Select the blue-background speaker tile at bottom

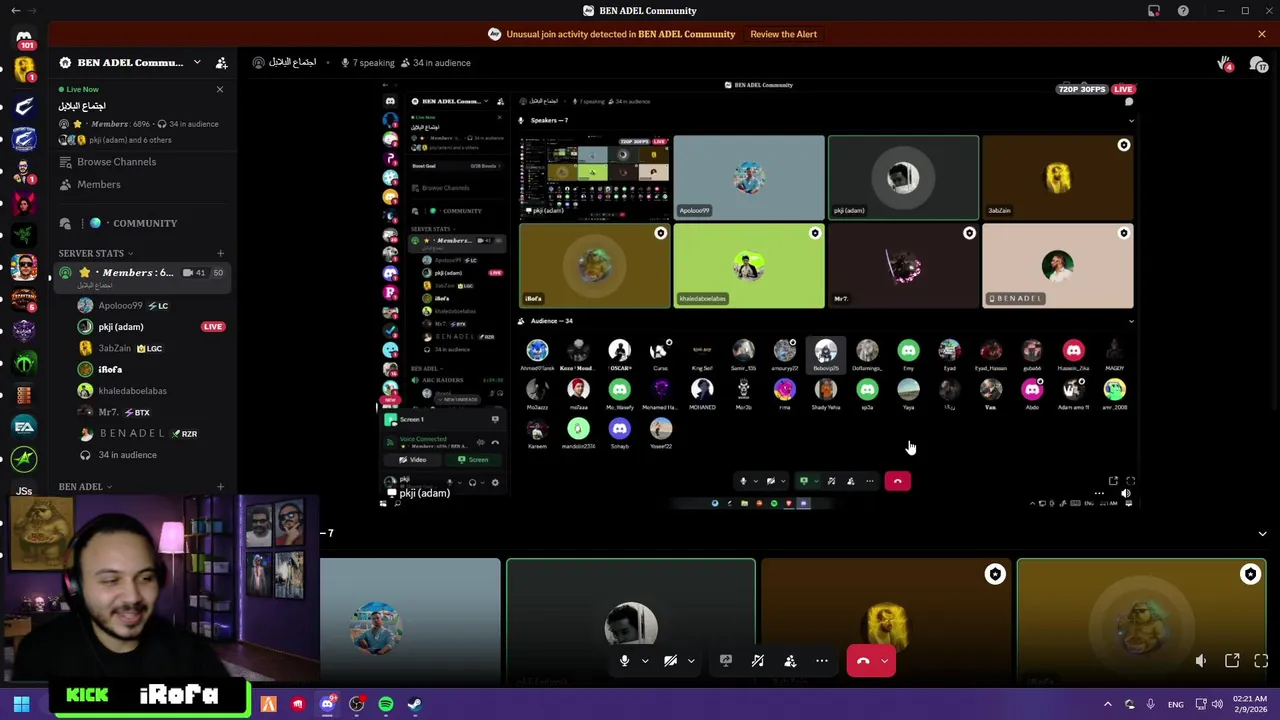[x=410, y=622]
